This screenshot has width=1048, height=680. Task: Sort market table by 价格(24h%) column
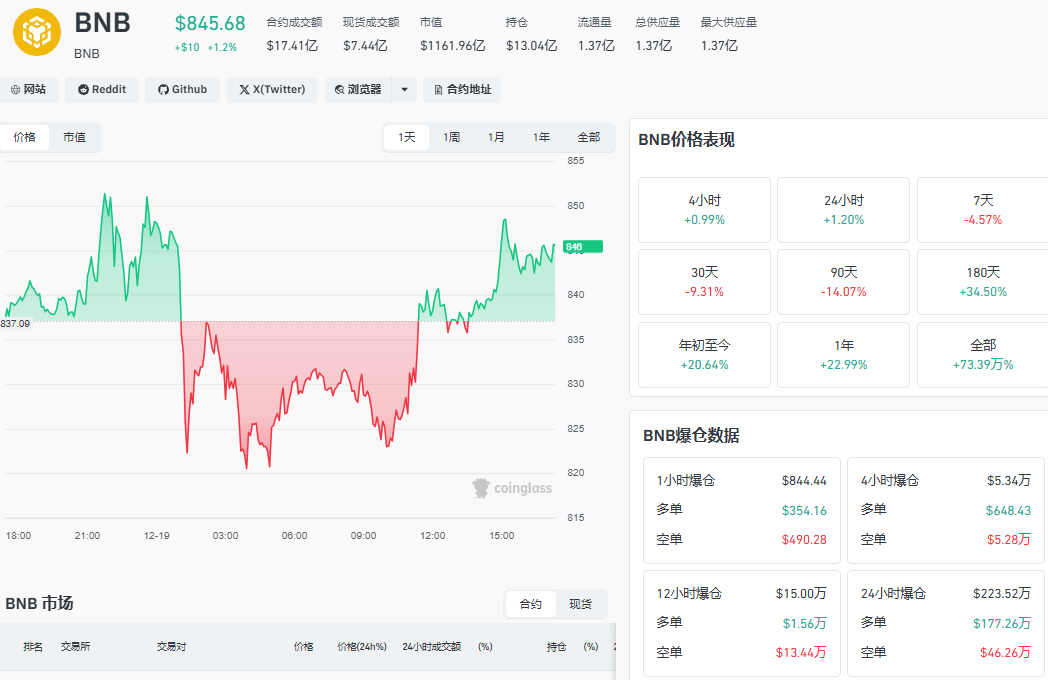tap(362, 647)
